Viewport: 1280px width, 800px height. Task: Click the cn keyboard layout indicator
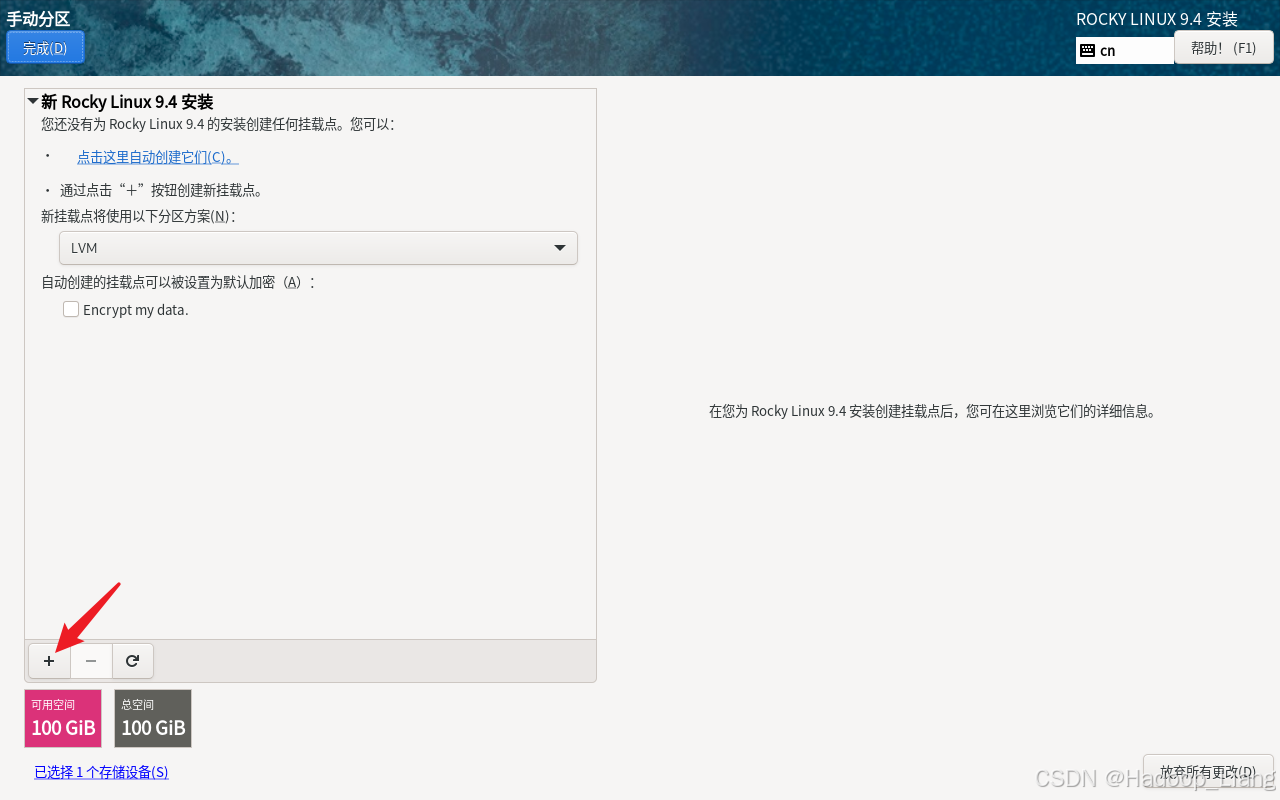(1125, 50)
